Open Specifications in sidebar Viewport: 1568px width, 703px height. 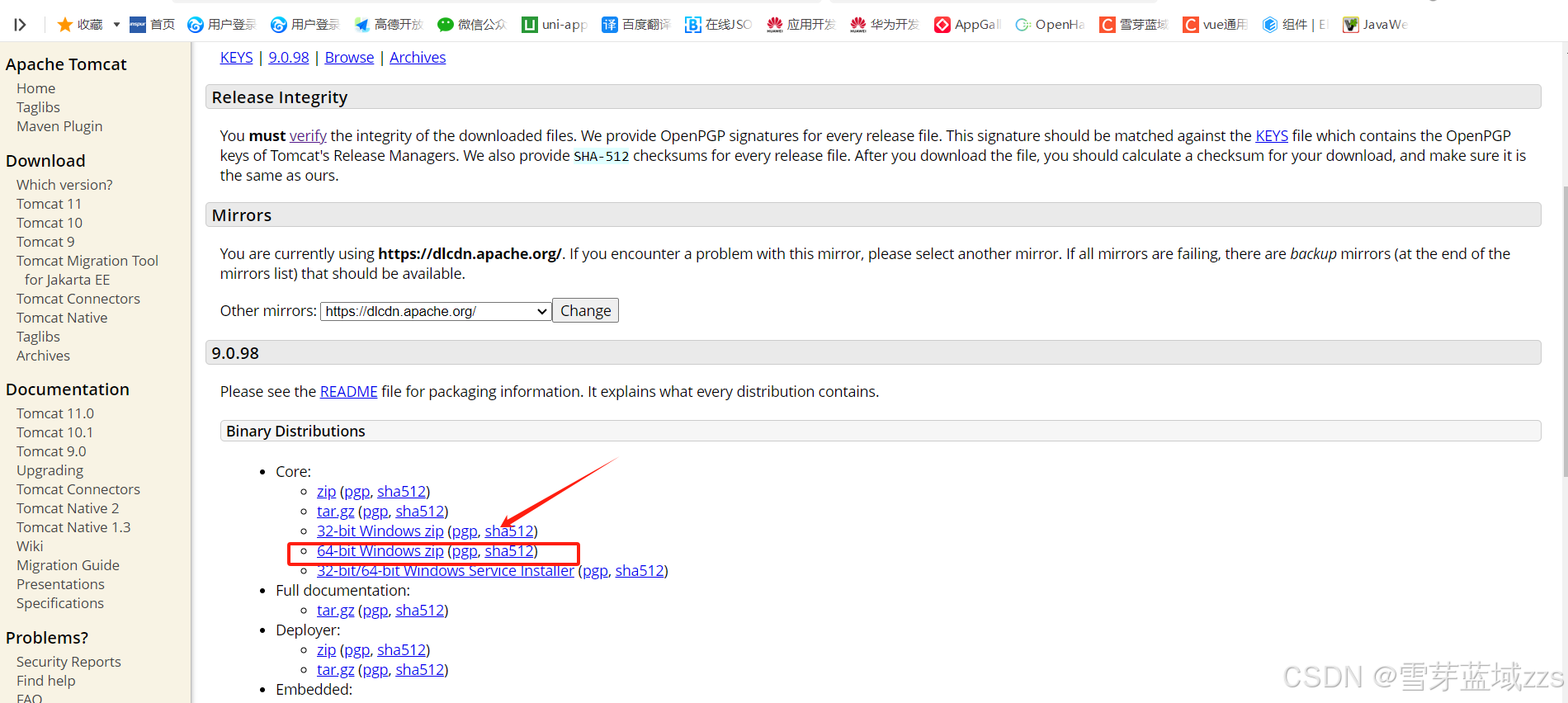point(60,603)
